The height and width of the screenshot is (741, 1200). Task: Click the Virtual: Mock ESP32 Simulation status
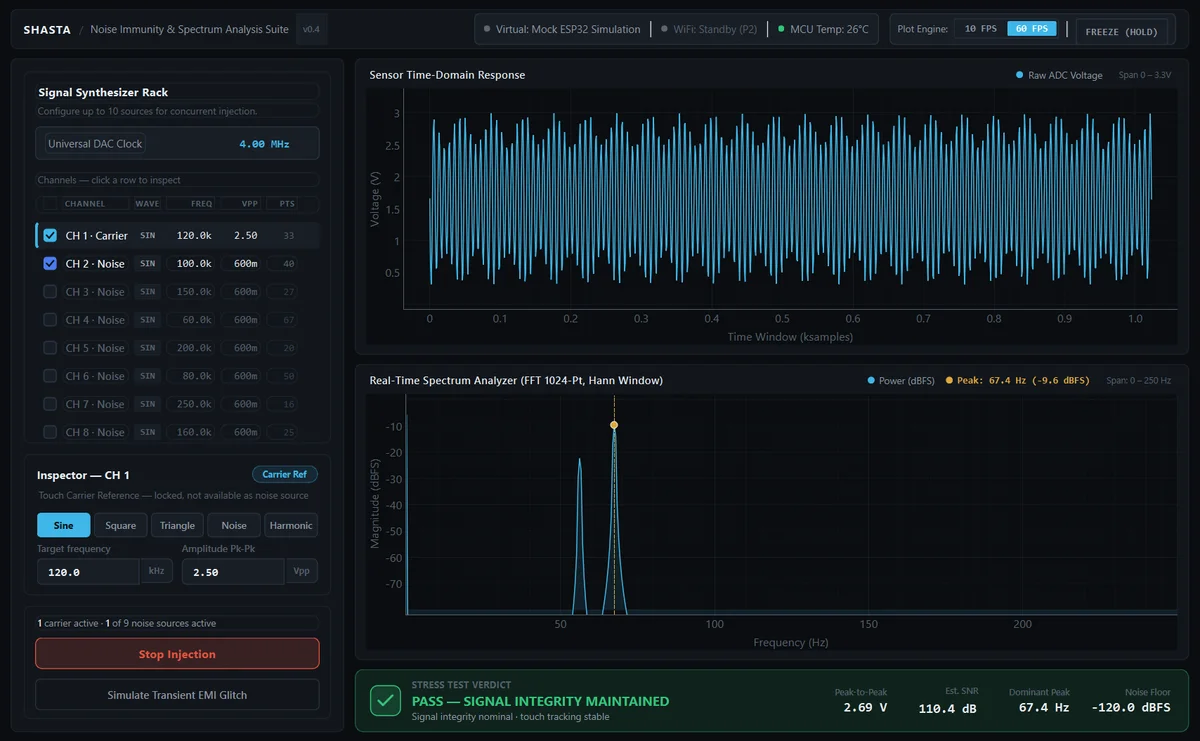(x=562, y=30)
